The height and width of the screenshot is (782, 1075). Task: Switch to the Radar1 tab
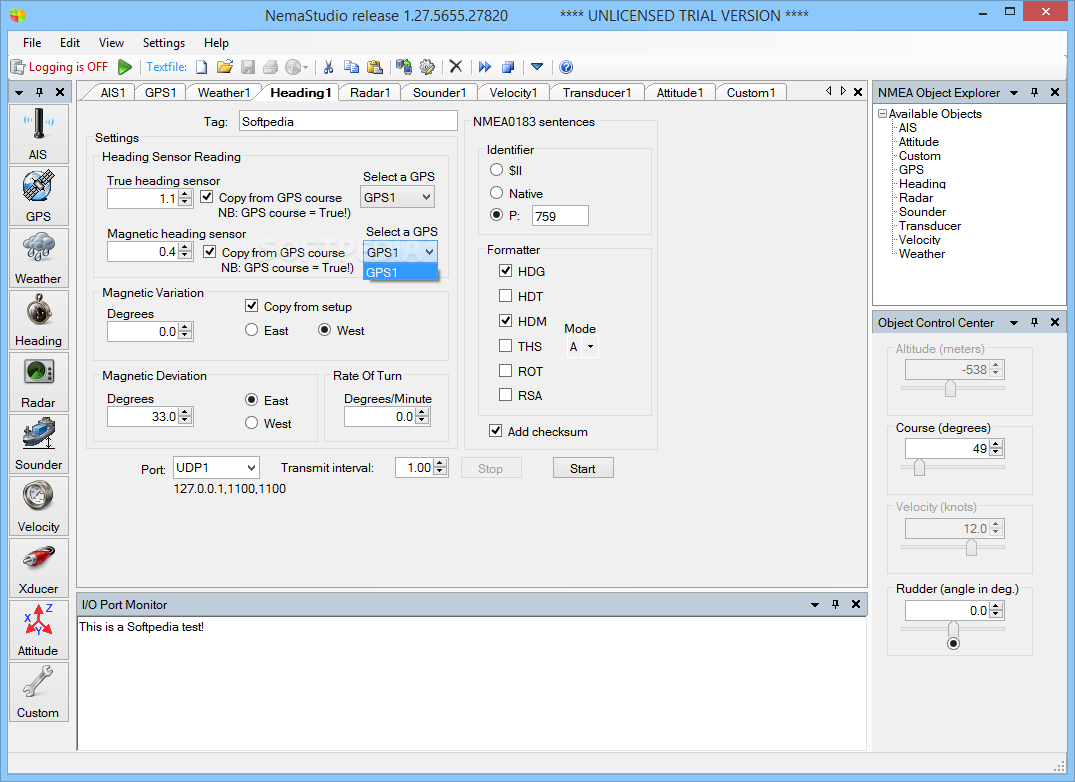coord(370,93)
